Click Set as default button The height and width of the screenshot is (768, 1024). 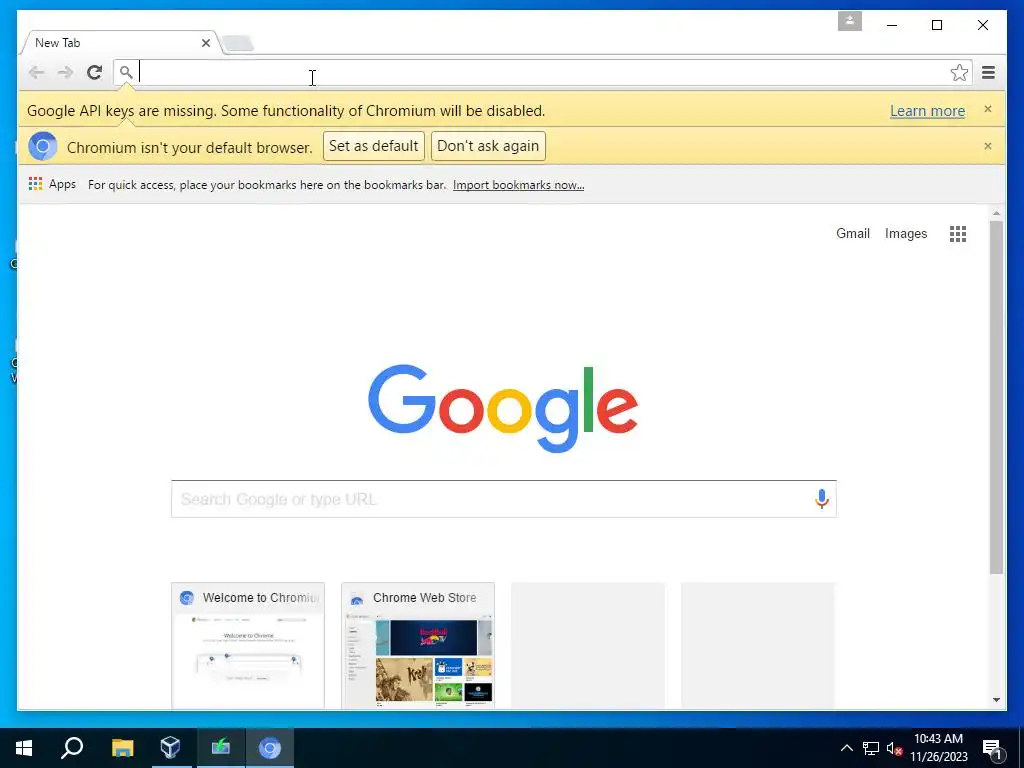pyautogui.click(x=374, y=146)
